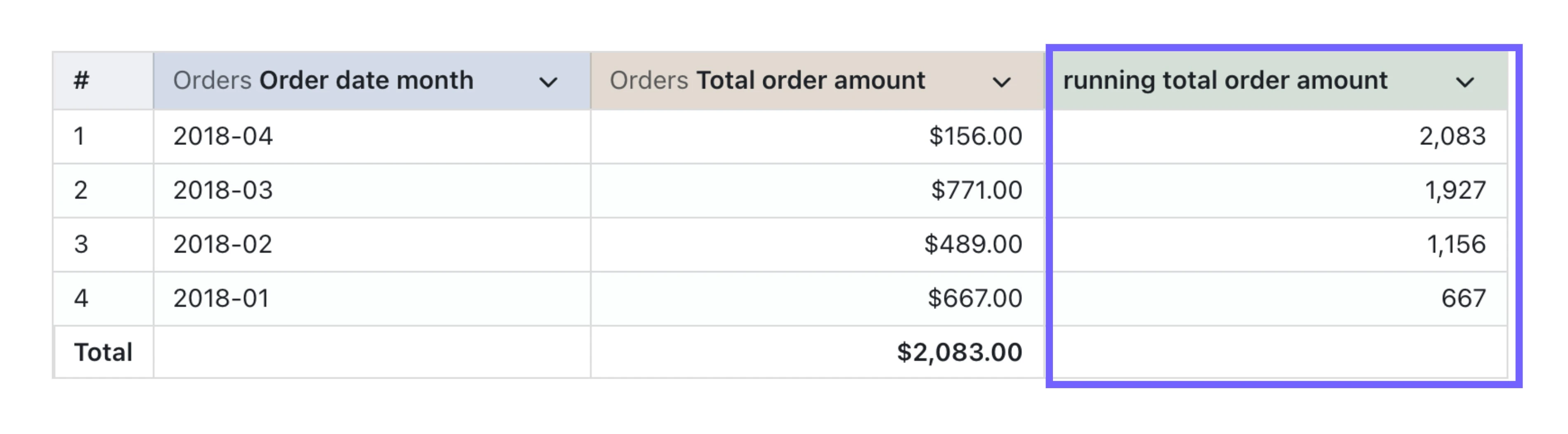1568x434 pixels.
Task: Click the Total row label
Action: pos(103,352)
